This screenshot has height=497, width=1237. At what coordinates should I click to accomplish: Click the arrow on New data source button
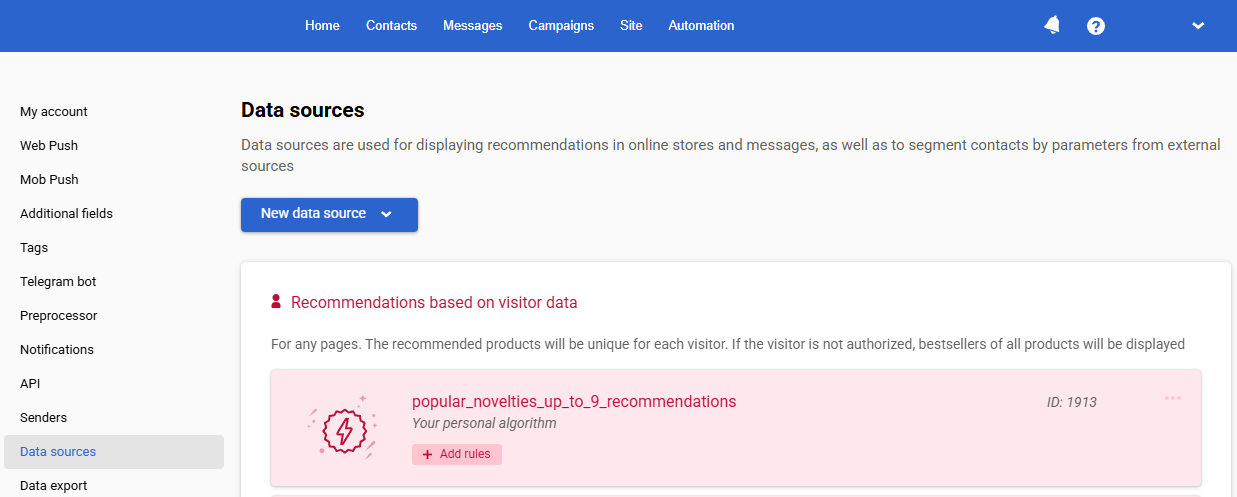(x=386, y=214)
